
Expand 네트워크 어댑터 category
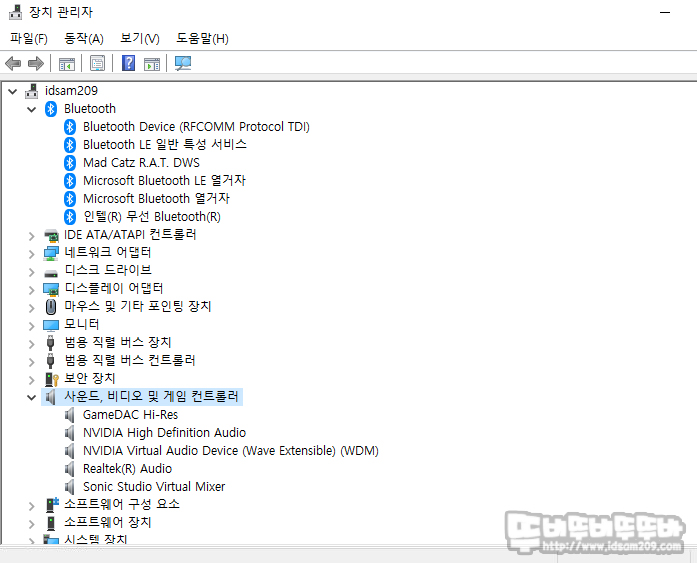click(32, 254)
